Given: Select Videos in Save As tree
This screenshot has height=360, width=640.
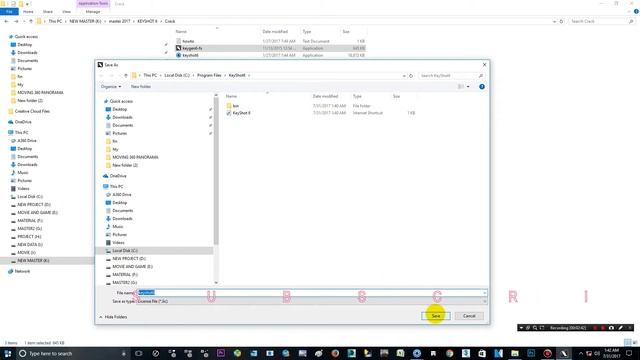Looking at the screenshot, I should coord(118,242).
